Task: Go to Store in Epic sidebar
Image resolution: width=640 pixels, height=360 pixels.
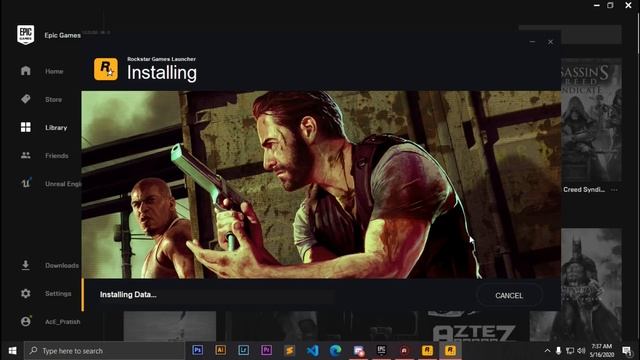Action: click(x=53, y=100)
